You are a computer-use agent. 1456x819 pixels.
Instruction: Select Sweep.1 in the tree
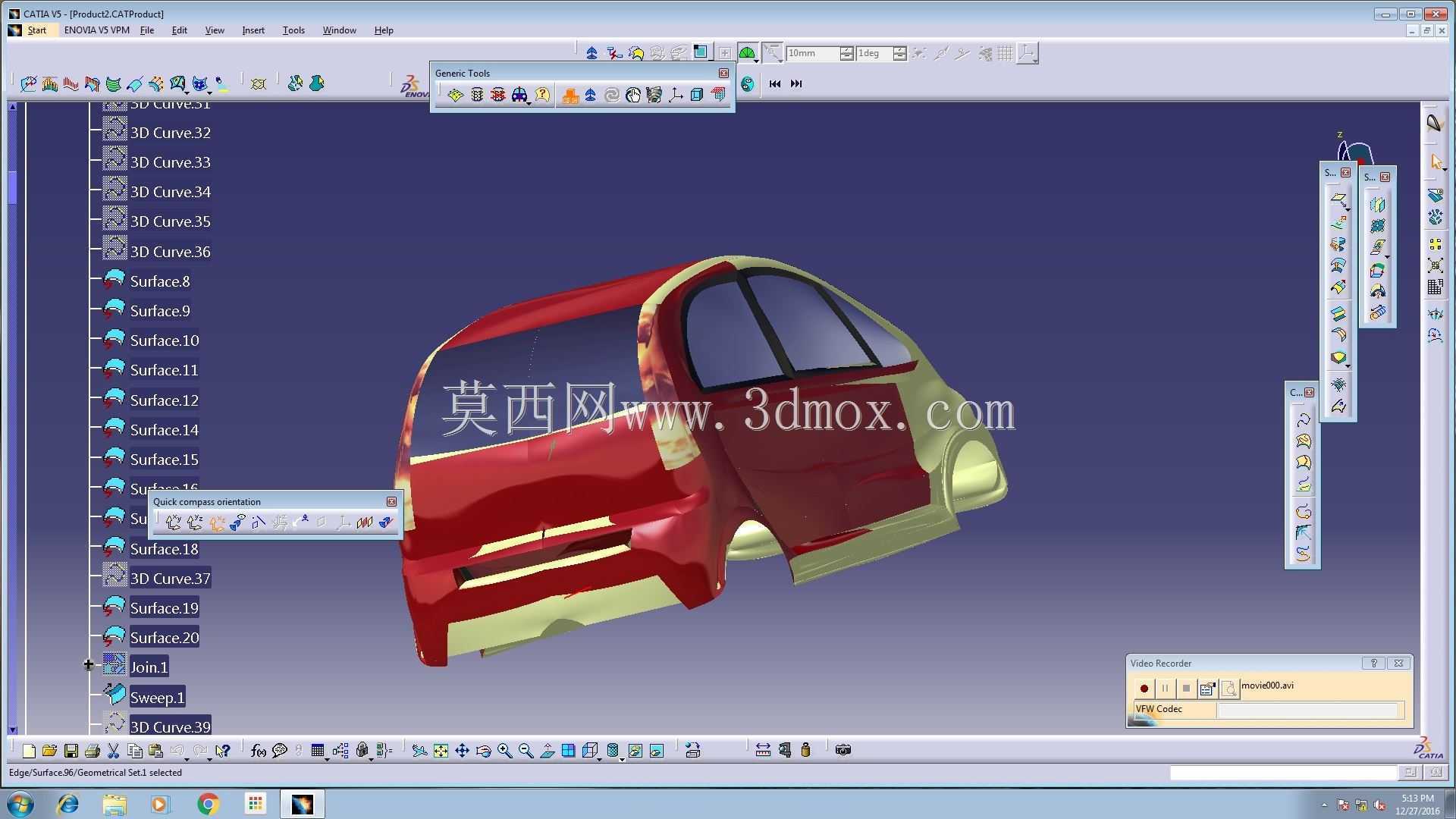[x=157, y=698]
